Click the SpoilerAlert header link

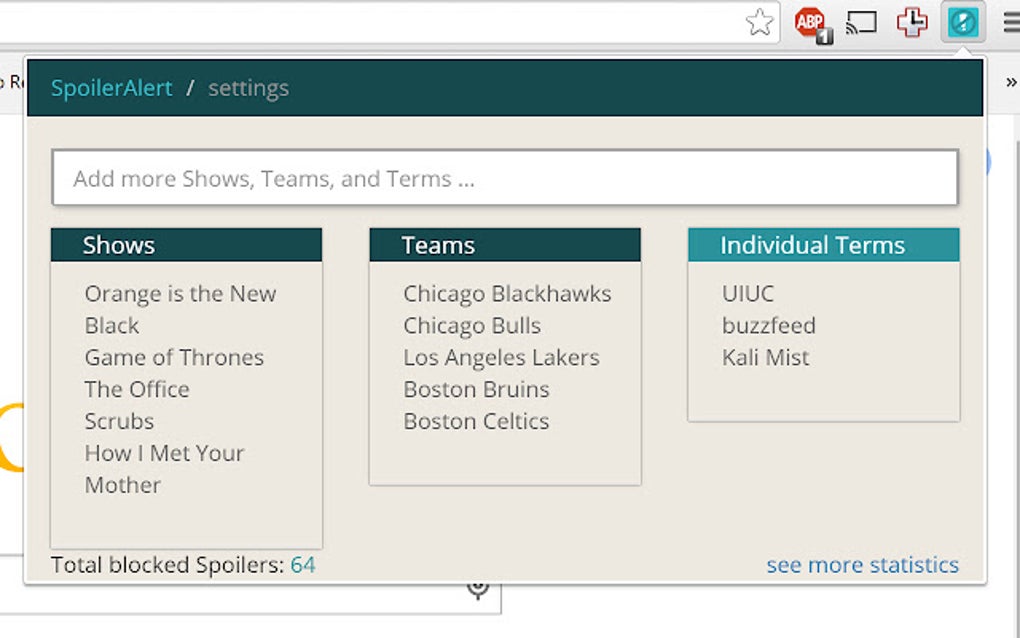tap(112, 88)
